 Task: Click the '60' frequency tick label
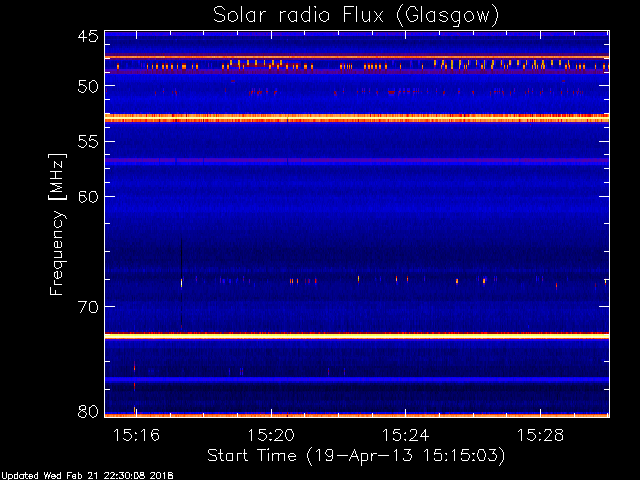(88, 197)
